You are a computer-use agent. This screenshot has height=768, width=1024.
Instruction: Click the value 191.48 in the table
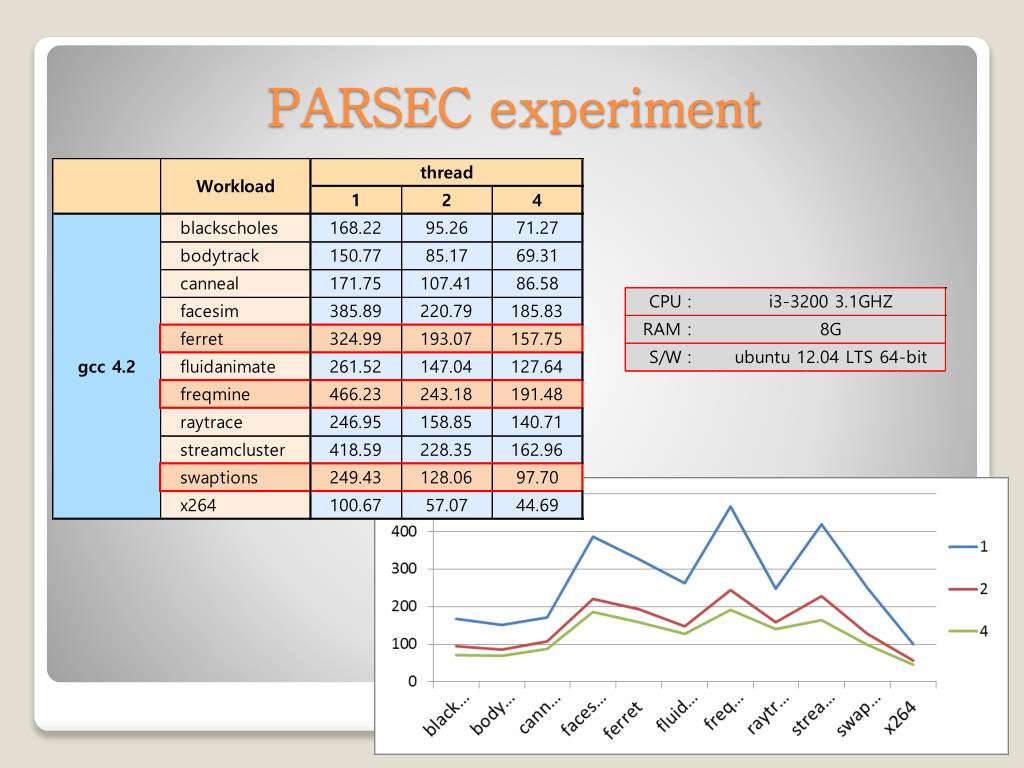[537, 394]
